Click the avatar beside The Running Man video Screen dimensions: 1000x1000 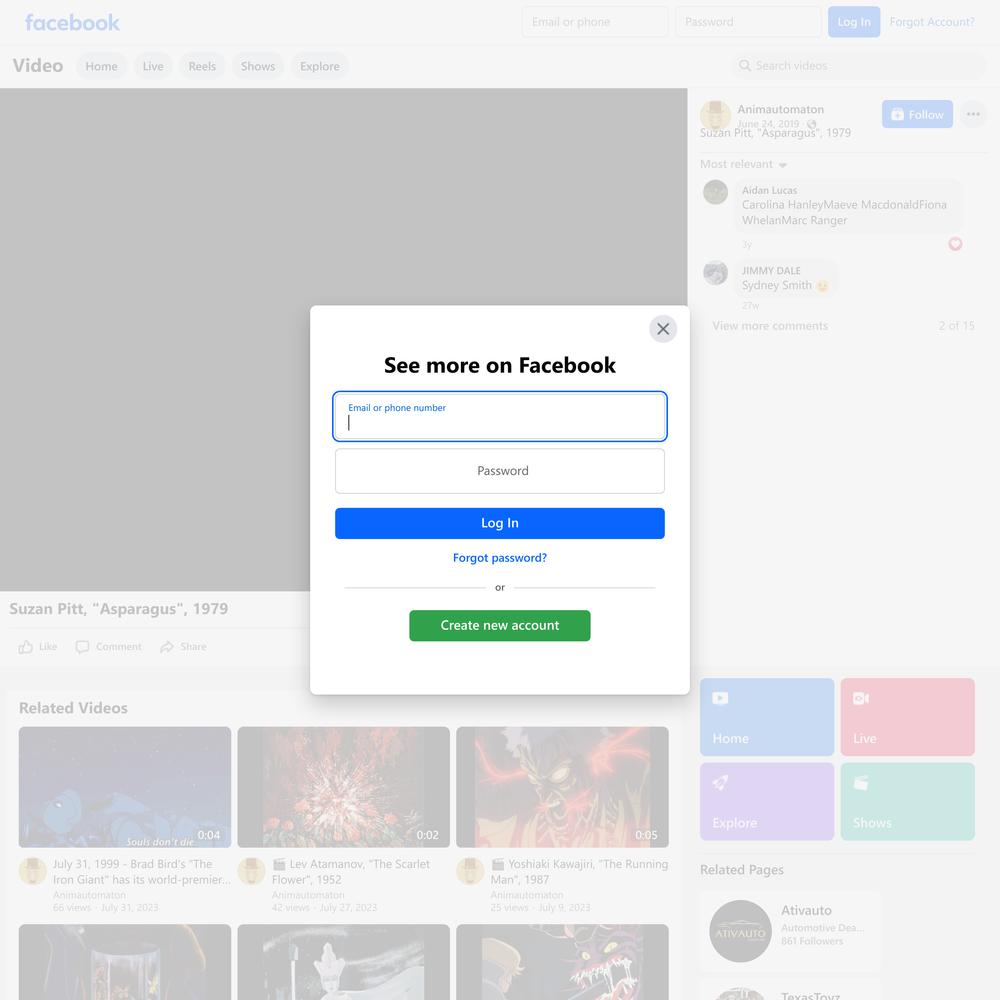pyautogui.click(x=470, y=871)
